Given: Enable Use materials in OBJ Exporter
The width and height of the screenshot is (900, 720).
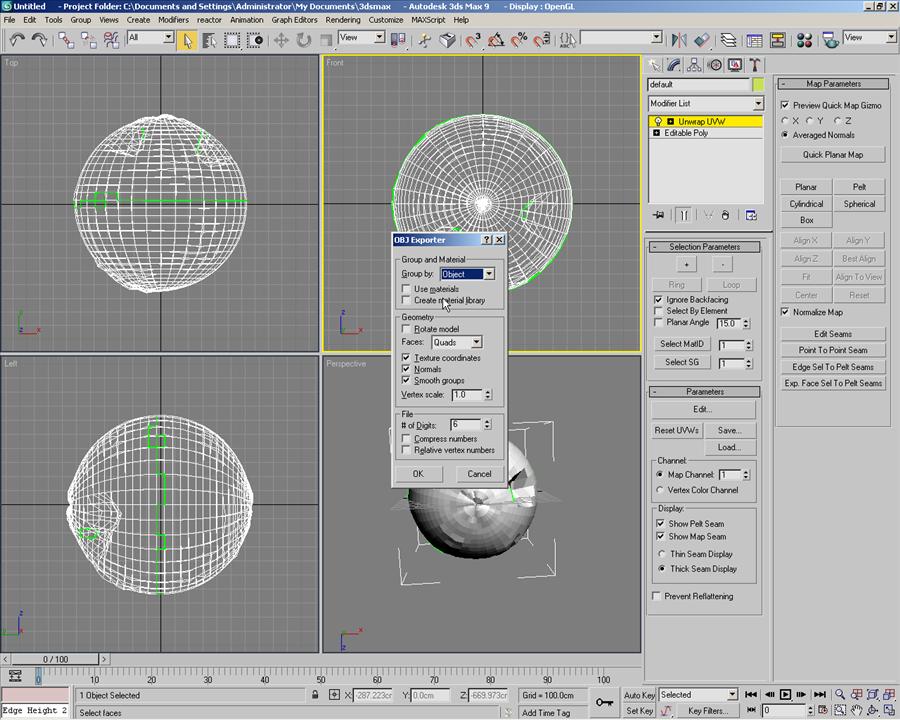Looking at the screenshot, I should point(406,289).
